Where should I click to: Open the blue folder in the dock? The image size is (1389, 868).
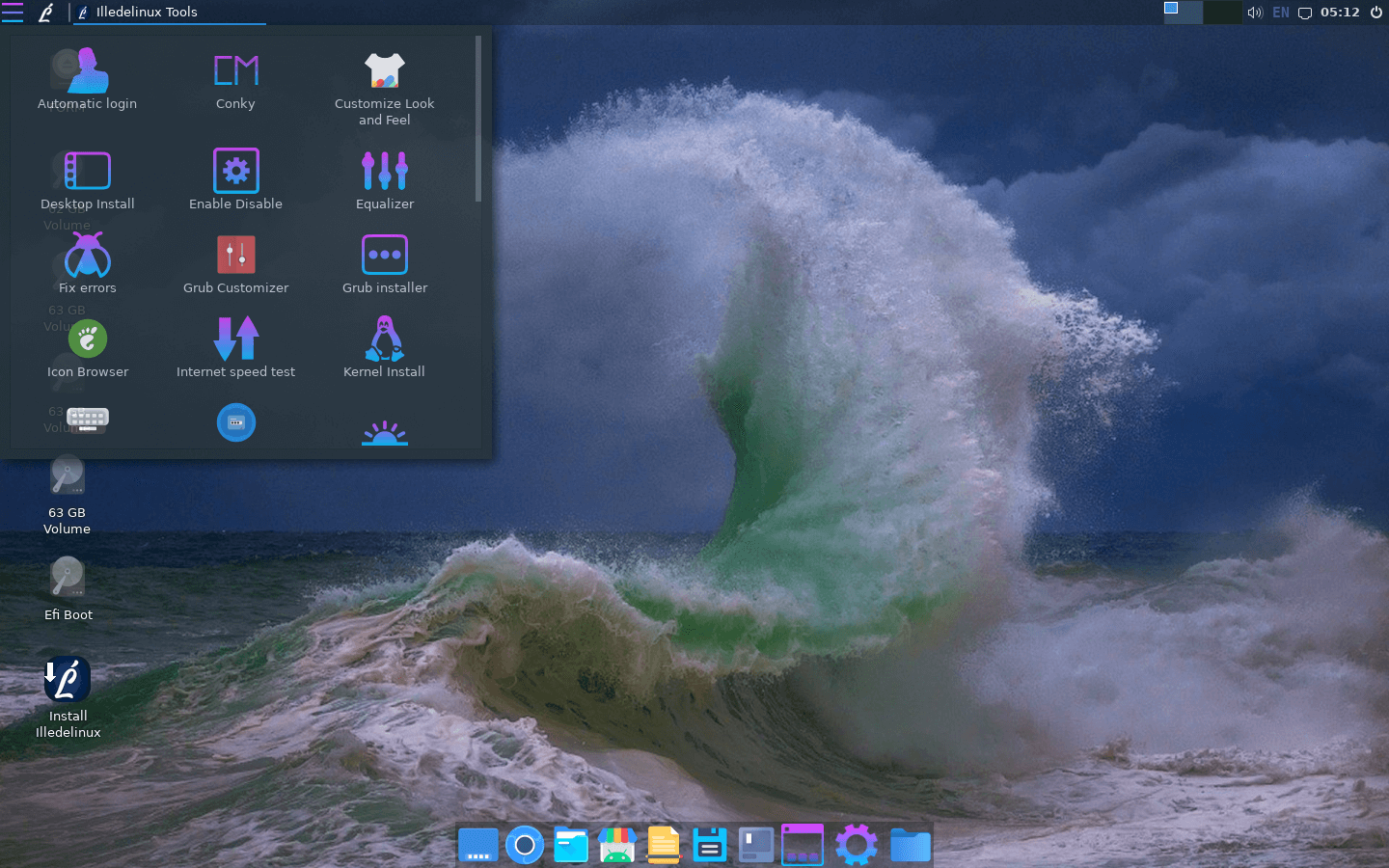(911, 845)
